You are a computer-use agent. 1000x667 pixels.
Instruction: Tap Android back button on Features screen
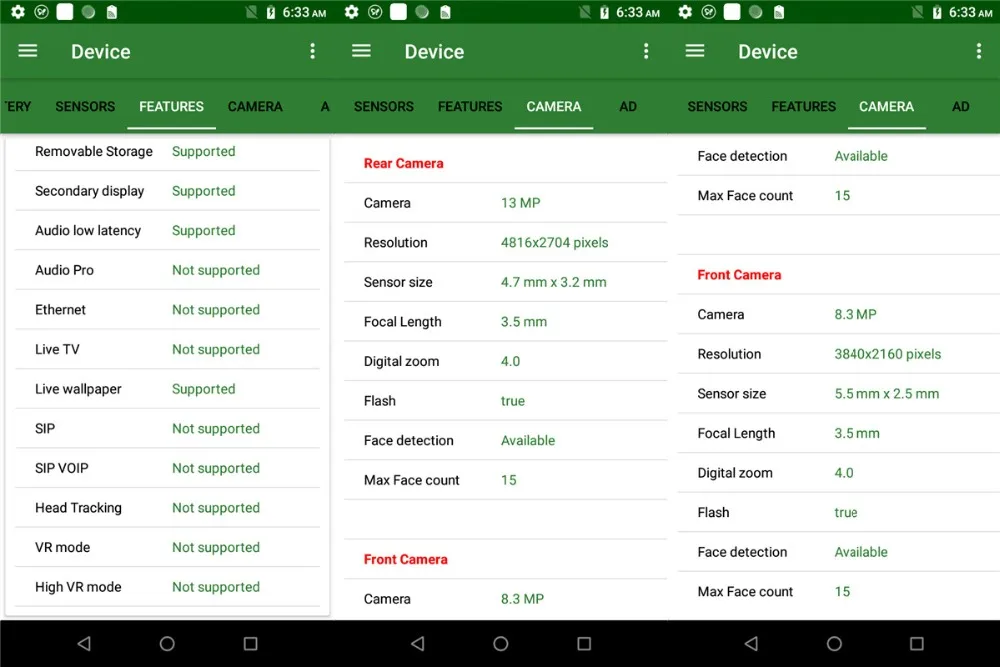pos(84,643)
